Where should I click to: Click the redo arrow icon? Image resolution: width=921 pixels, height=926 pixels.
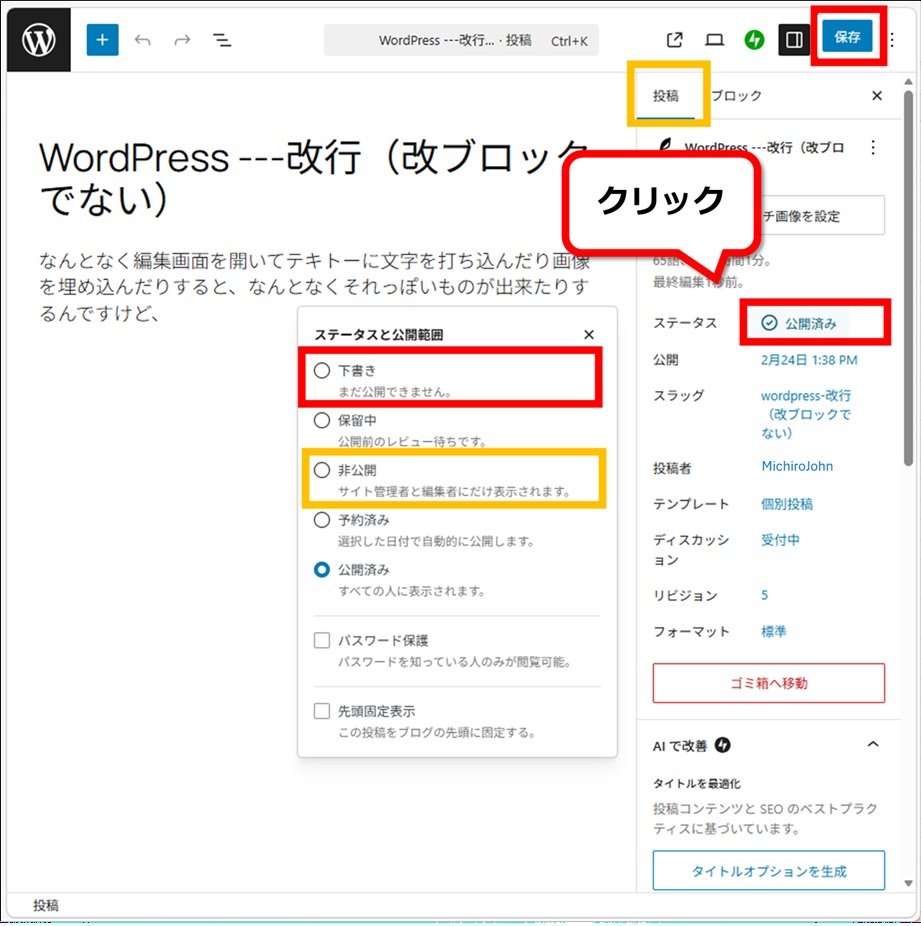coord(182,40)
